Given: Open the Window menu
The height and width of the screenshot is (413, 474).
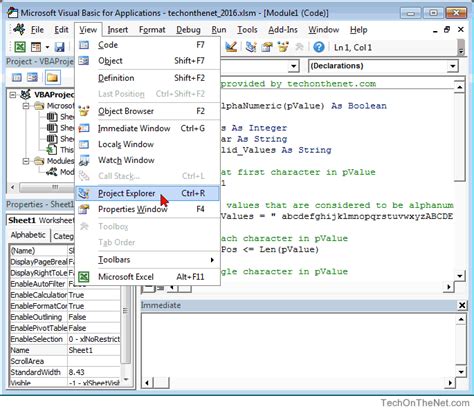Looking at the screenshot, I should tap(323, 30).
